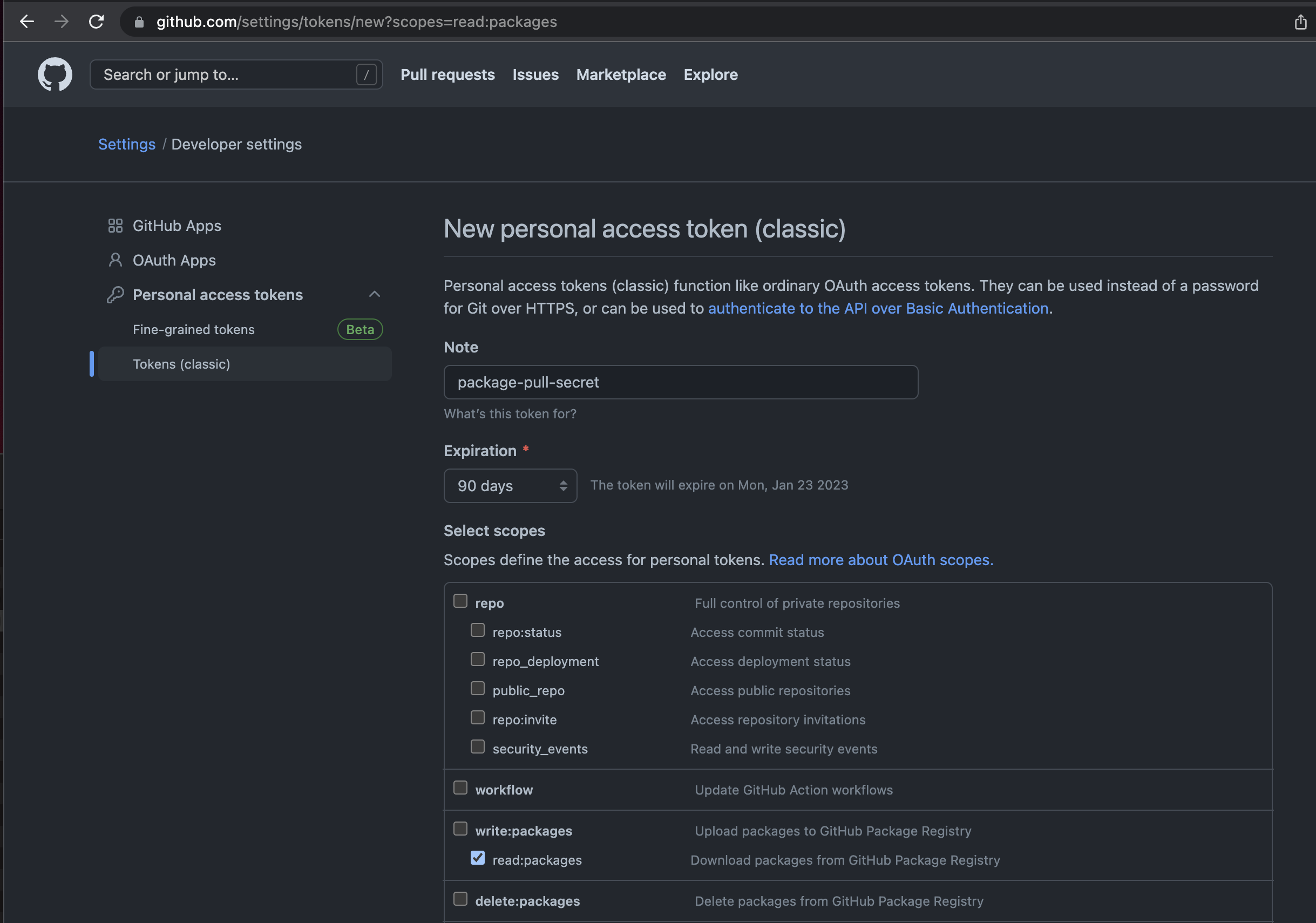Image resolution: width=1316 pixels, height=923 pixels.
Task: Click the Note field containing package-pull-secret
Action: point(680,382)
